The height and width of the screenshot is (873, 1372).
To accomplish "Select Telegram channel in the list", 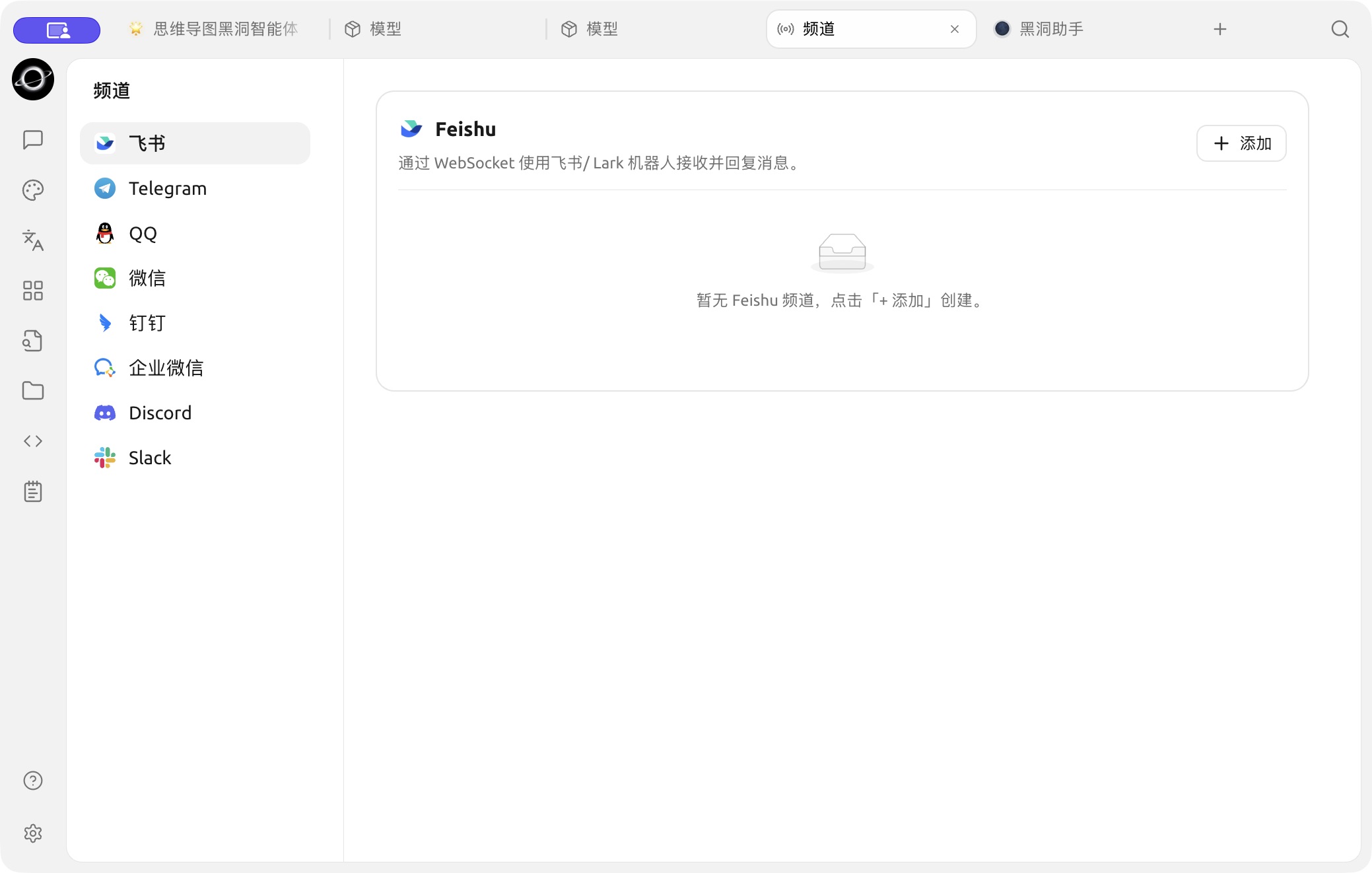I will (x=195, y=188).
